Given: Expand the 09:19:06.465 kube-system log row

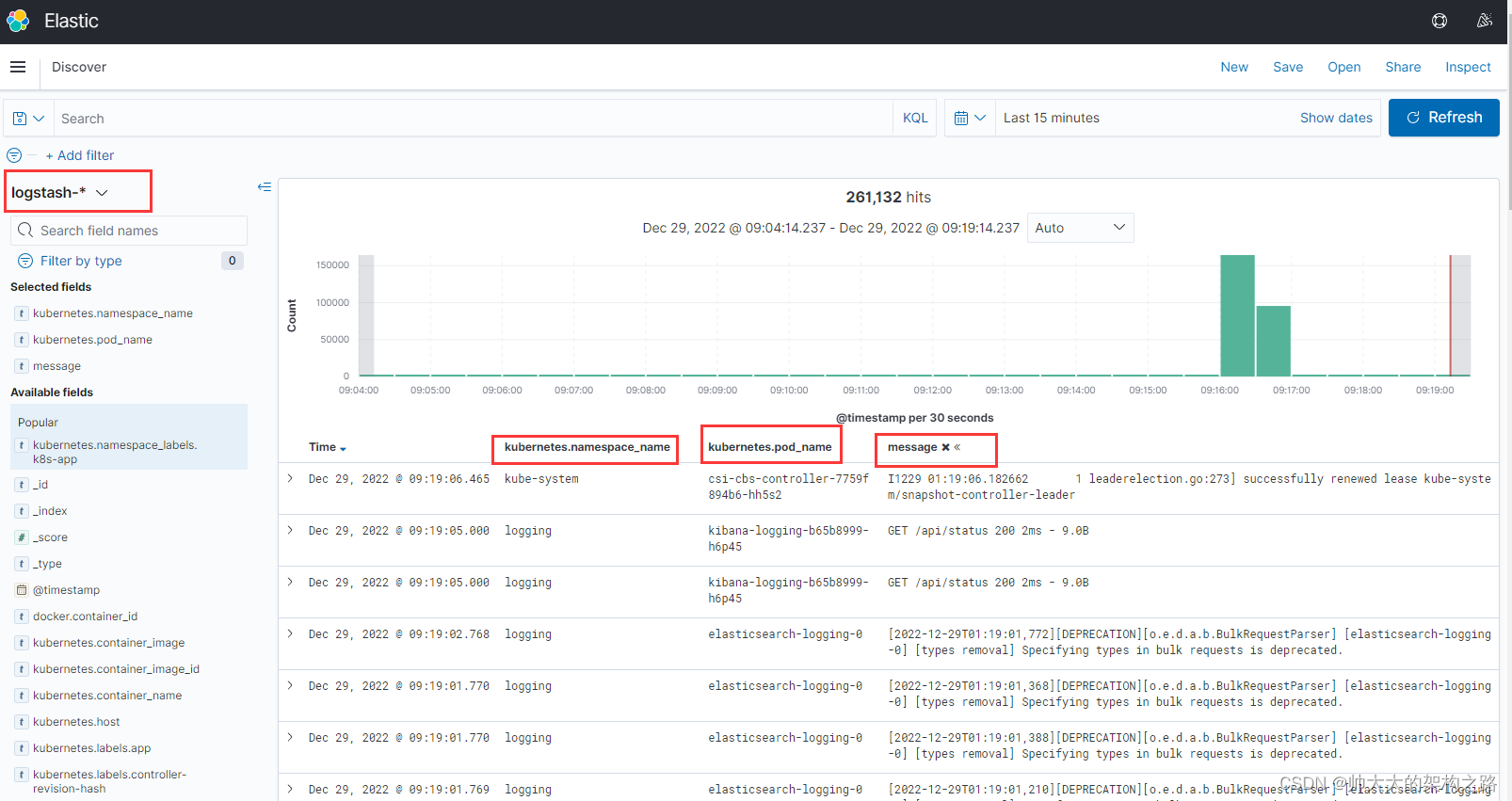Looking at the screenshot, I should (290, 478).
